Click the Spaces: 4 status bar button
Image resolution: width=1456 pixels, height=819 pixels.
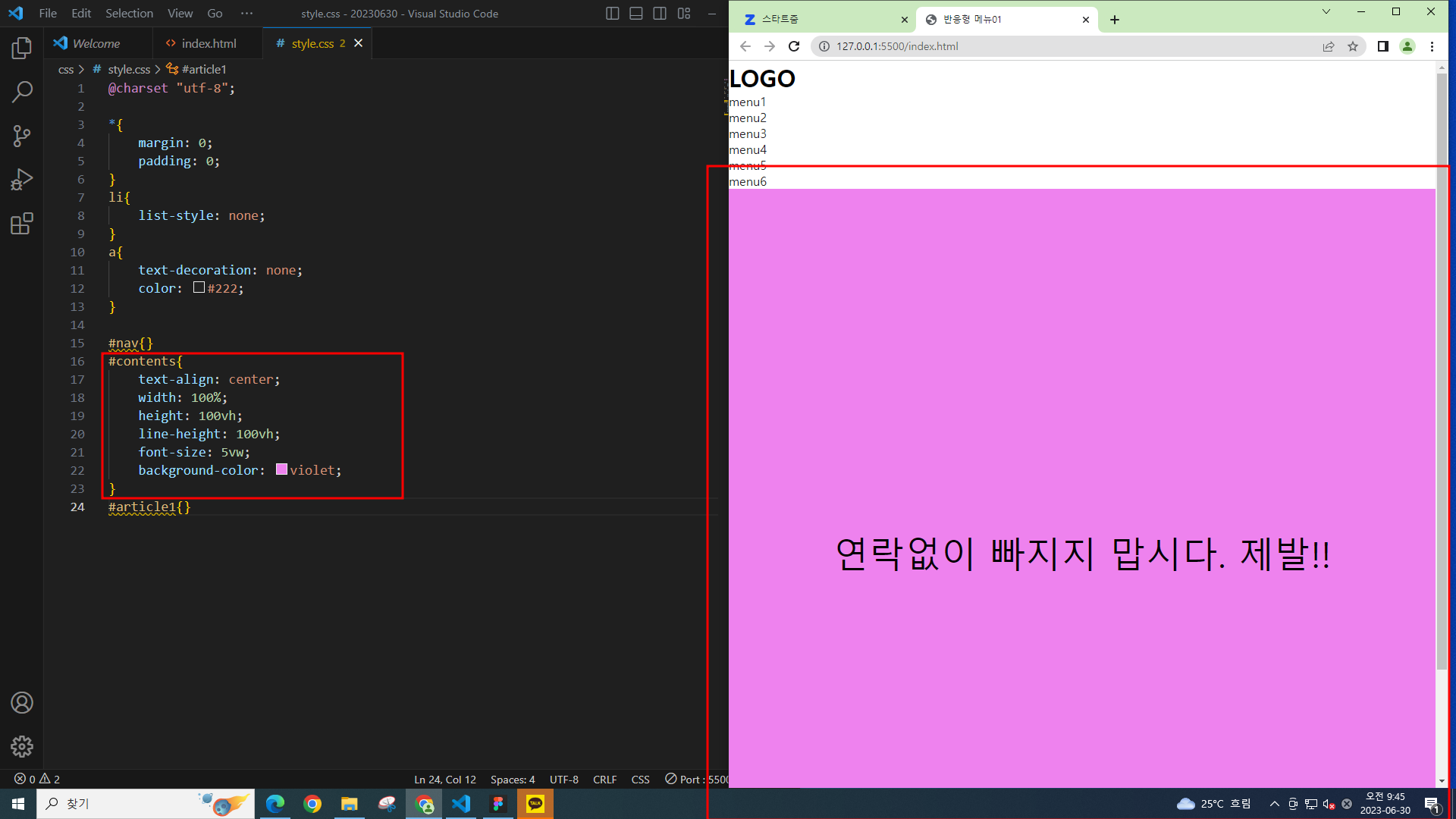[513, 780]
